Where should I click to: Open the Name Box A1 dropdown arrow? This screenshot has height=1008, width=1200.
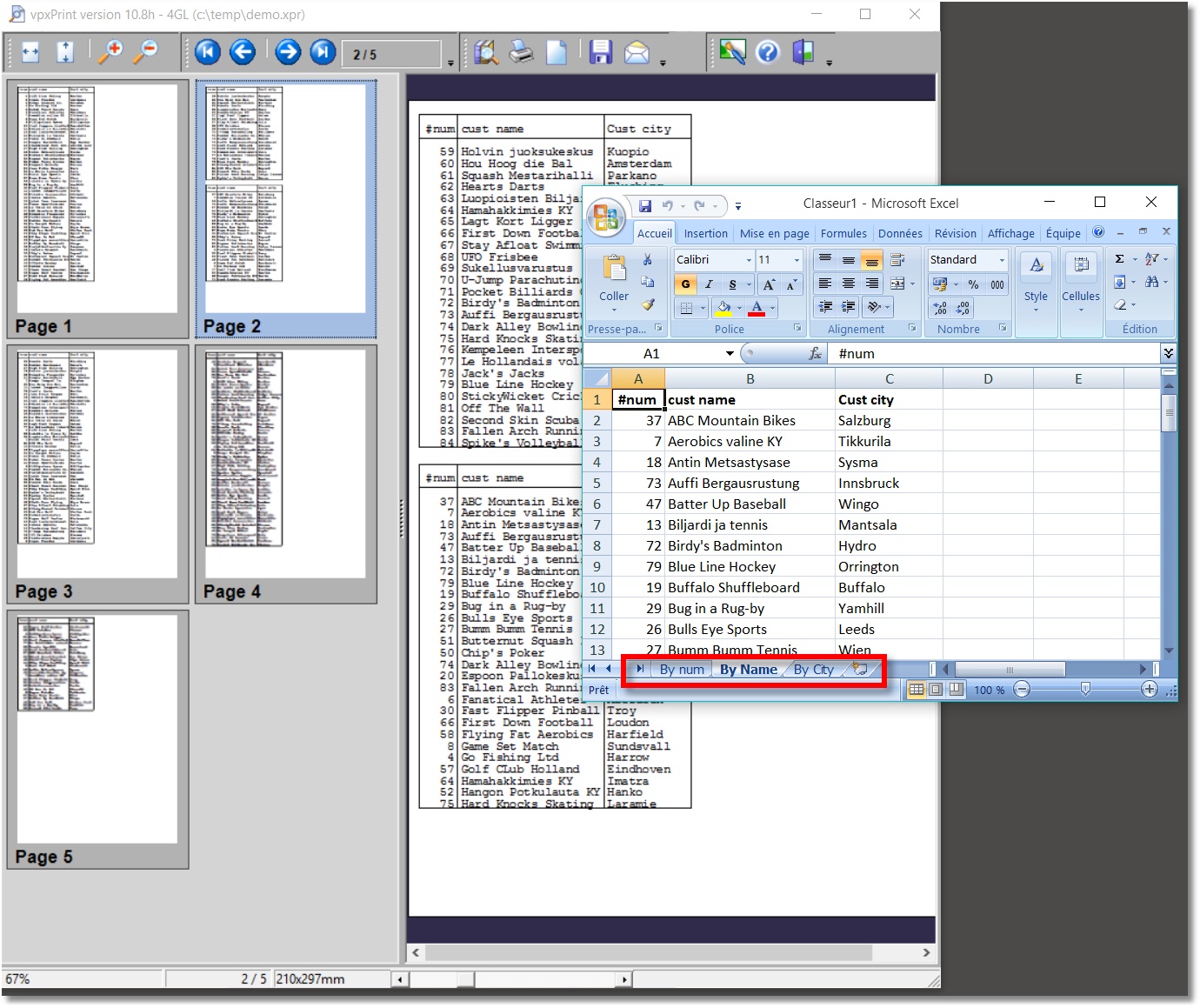730,353
